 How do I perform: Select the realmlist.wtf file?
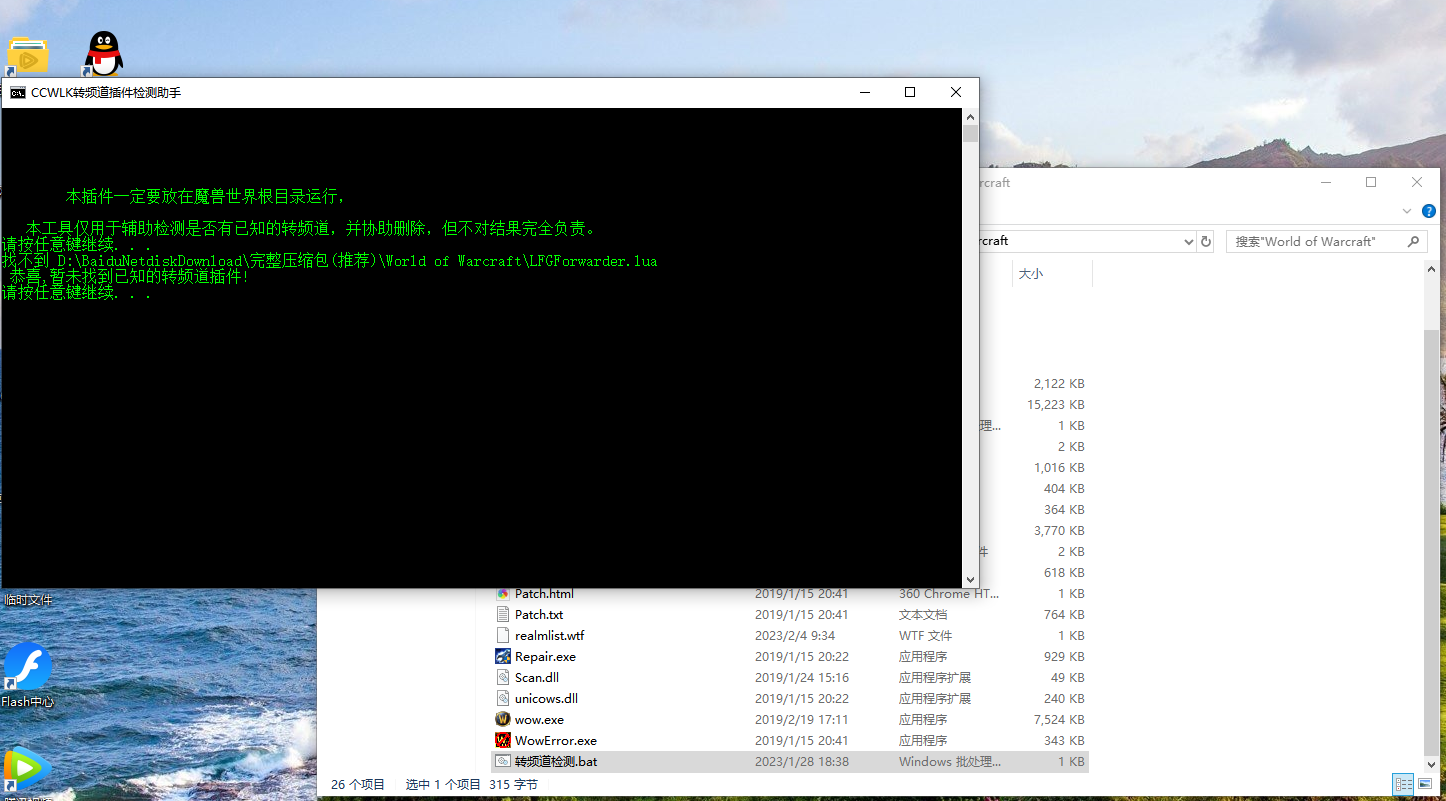click(549, 636)
